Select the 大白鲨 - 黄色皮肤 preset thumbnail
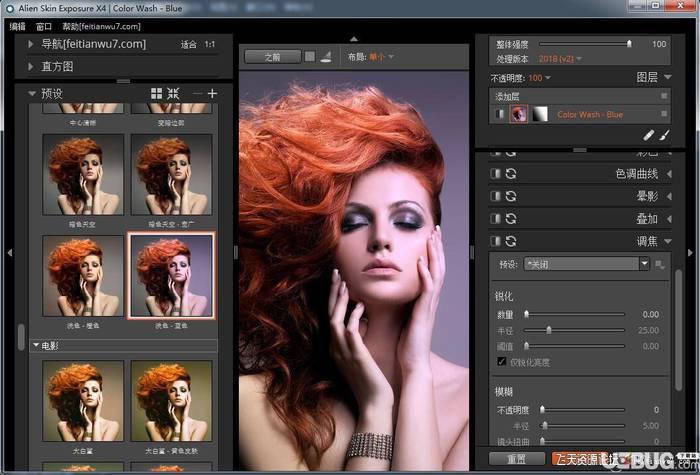 (x=171, y=401)
